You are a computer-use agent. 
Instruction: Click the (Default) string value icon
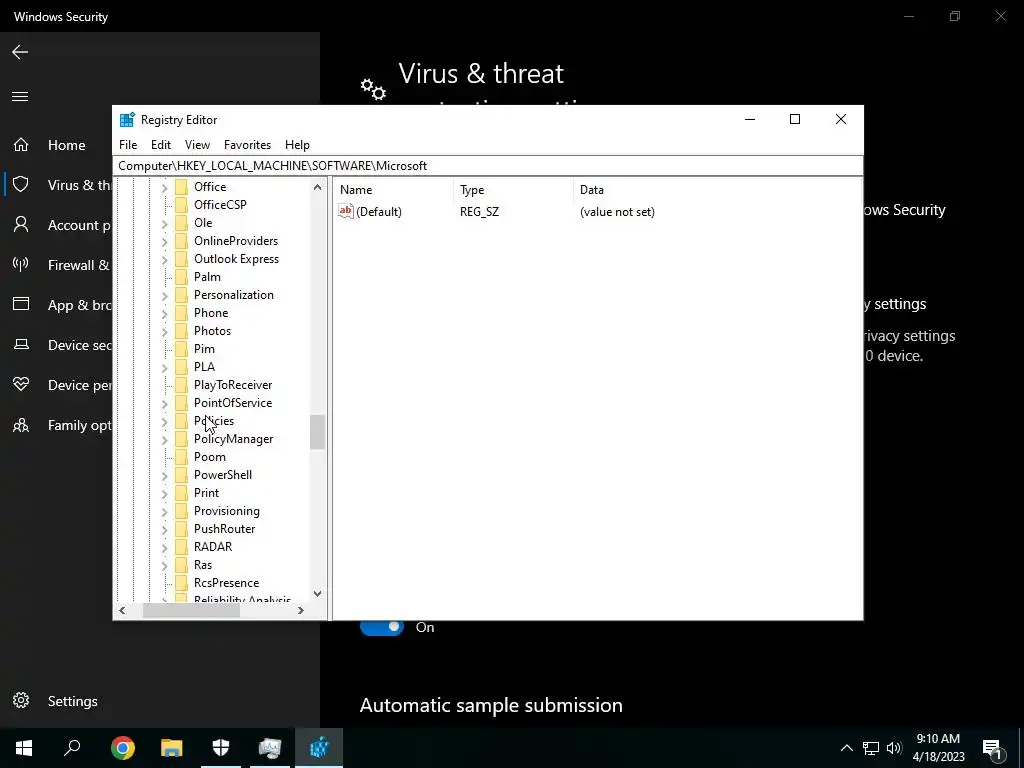pos(345,211)
